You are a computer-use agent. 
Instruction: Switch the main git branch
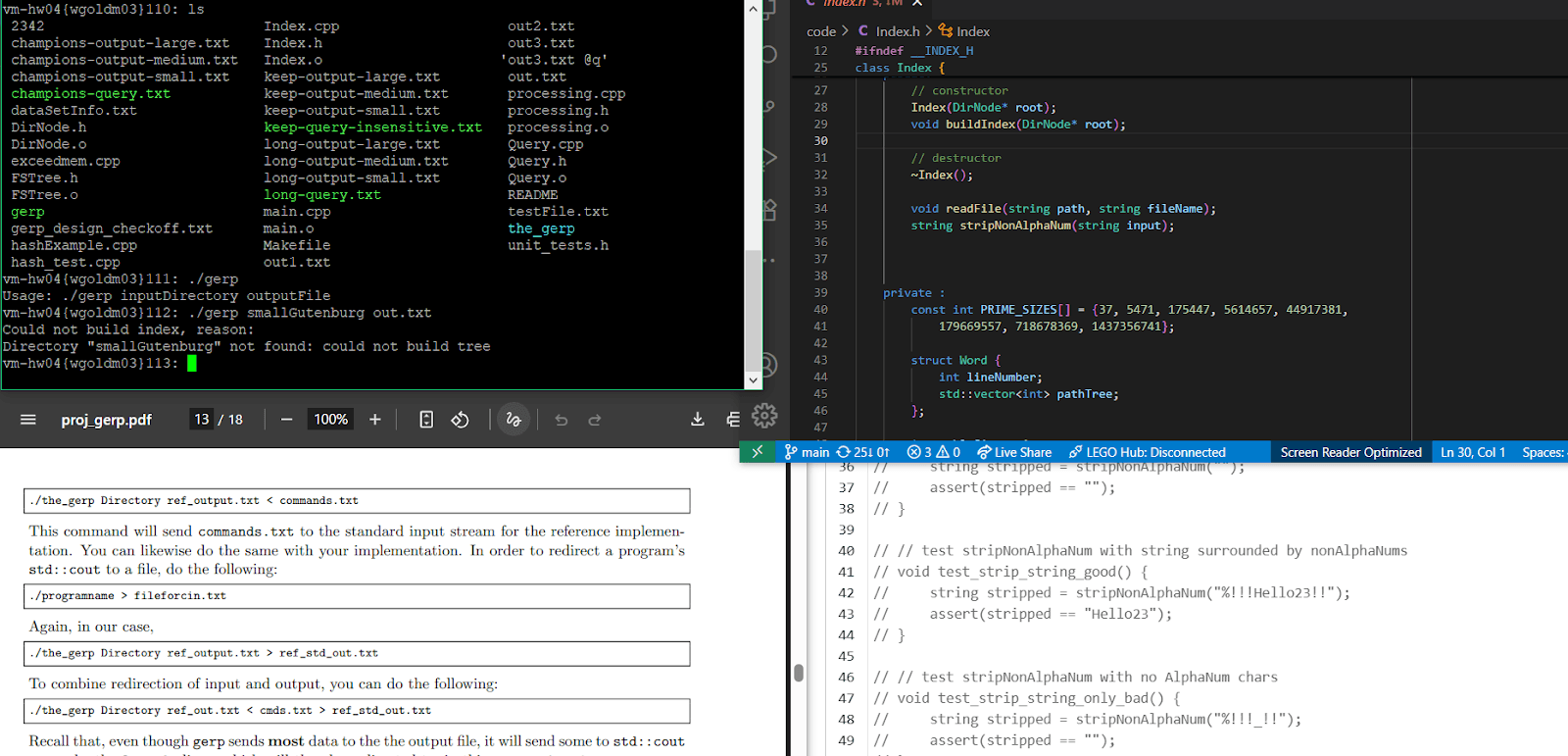pos(807,452)
